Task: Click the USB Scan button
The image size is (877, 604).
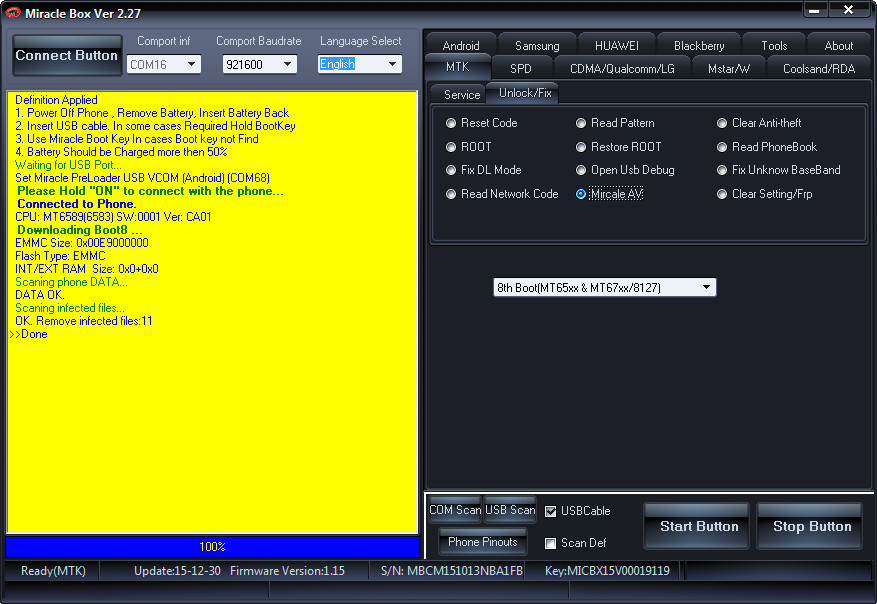Action: click(510, 509)
